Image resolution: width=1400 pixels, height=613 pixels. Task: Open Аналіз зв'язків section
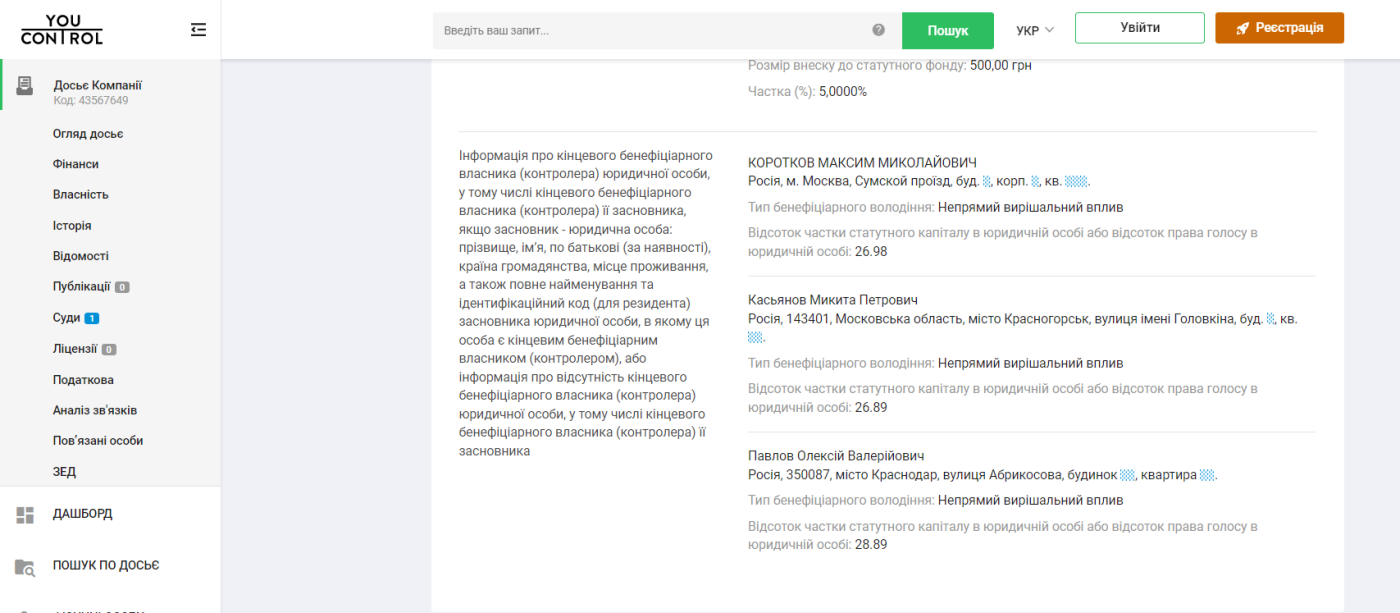click(95, 411)
